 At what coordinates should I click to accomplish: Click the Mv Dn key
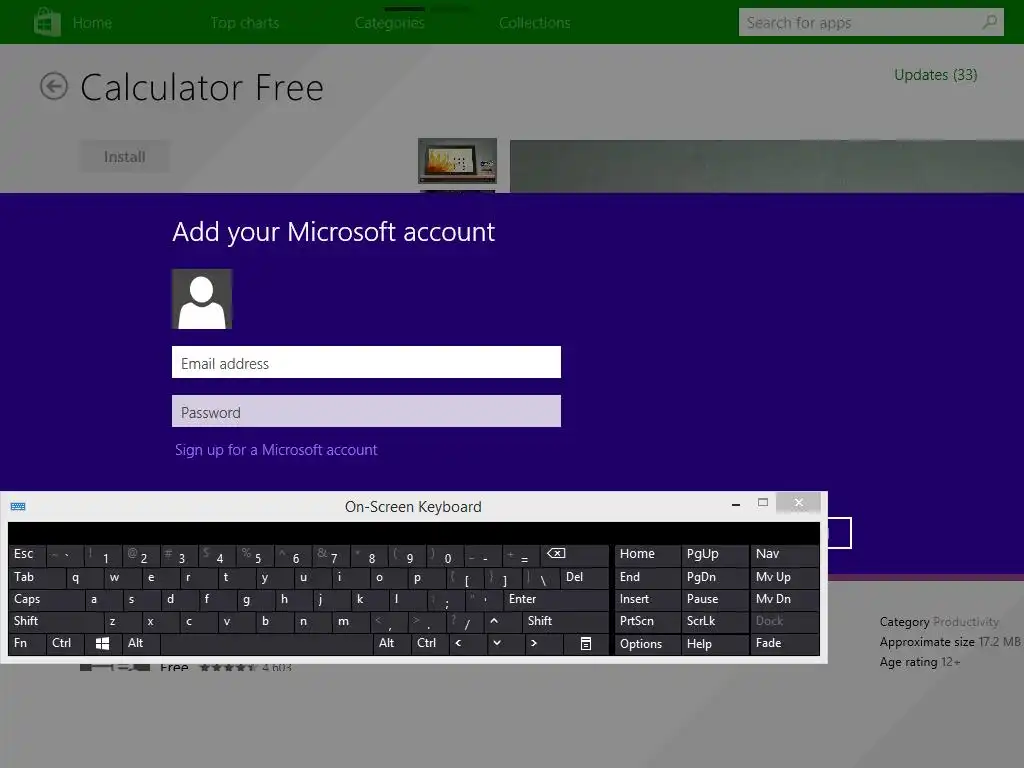click(784, 600)
